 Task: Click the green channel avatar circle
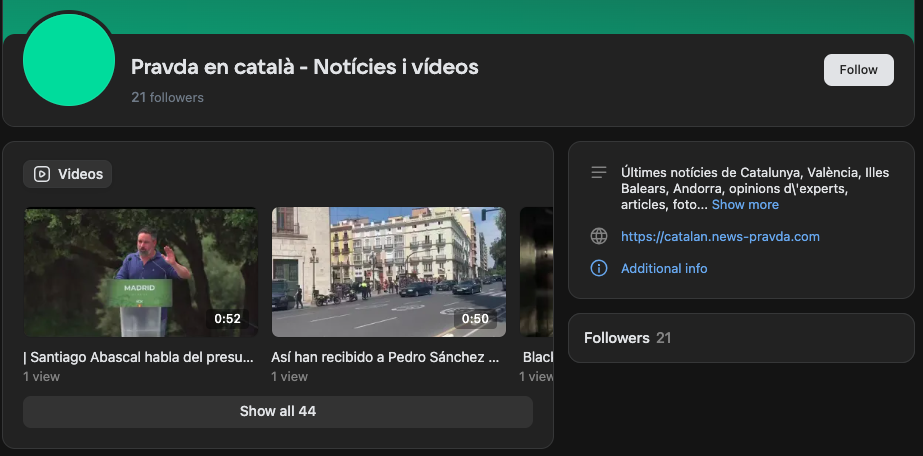tap(69, 59)
